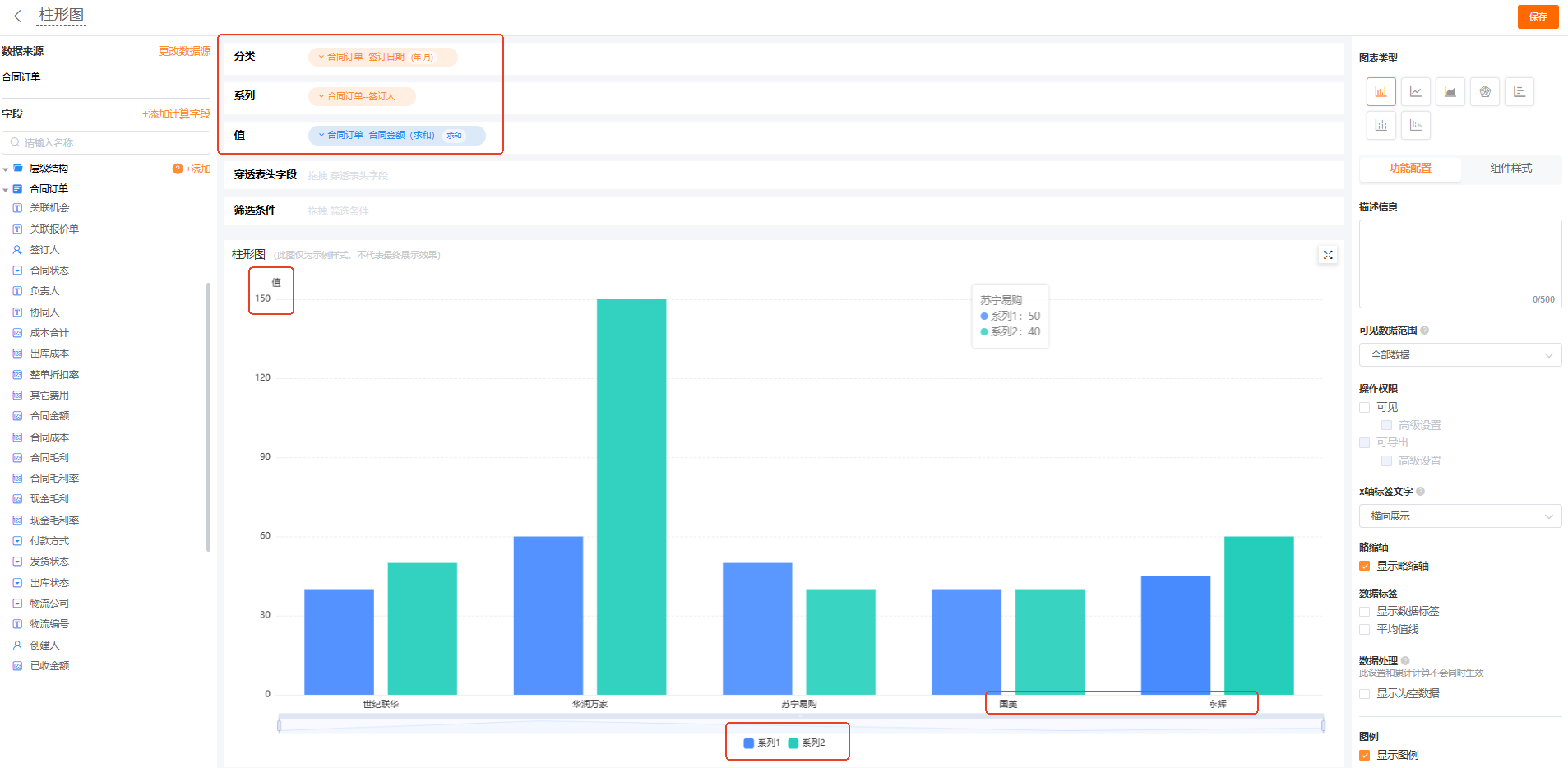Click the 更改数据源 link

tap(184, 51)
